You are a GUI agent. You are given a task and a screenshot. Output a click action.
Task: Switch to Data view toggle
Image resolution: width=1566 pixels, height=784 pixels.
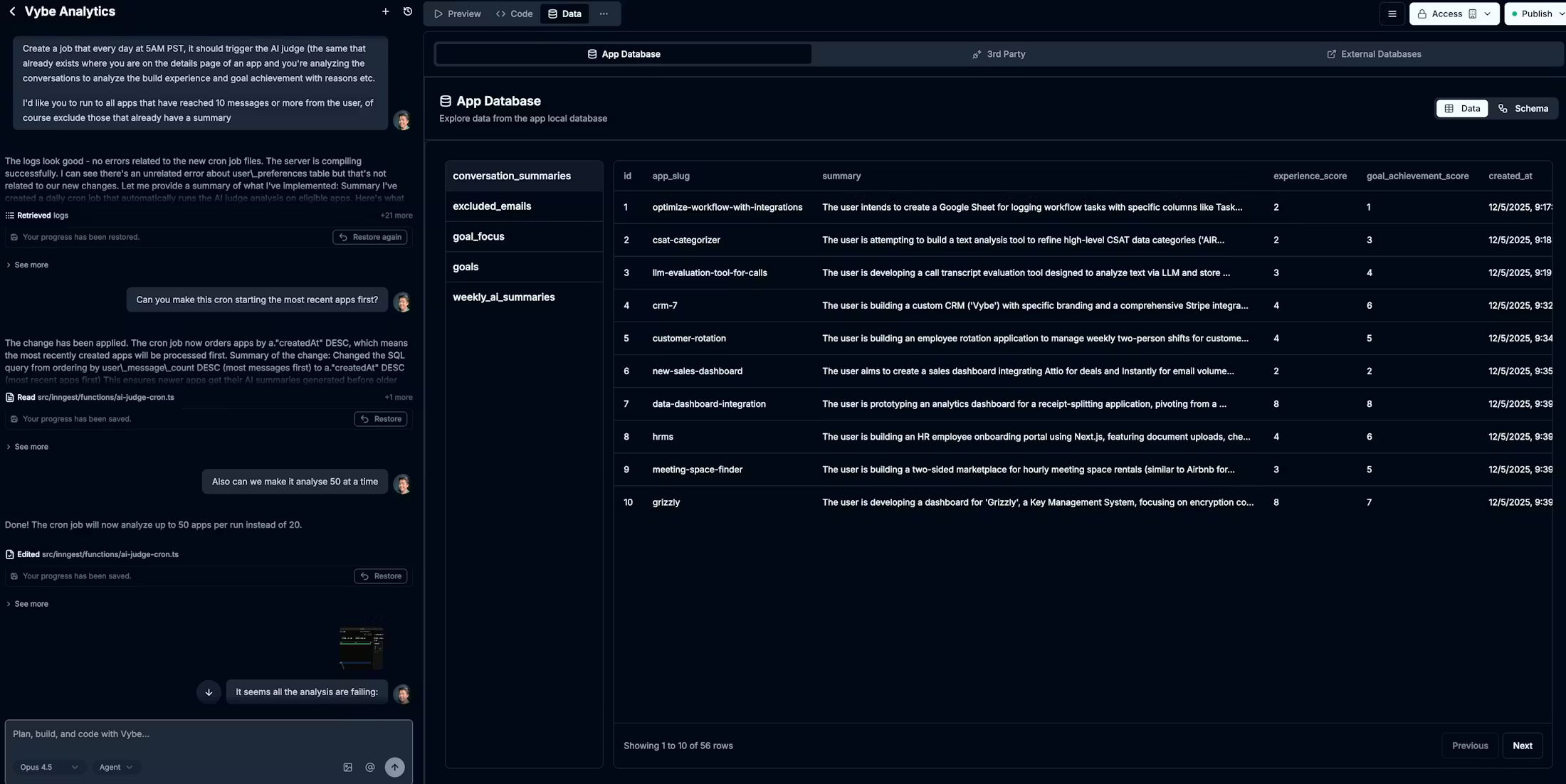click(x=1462, y=108)
